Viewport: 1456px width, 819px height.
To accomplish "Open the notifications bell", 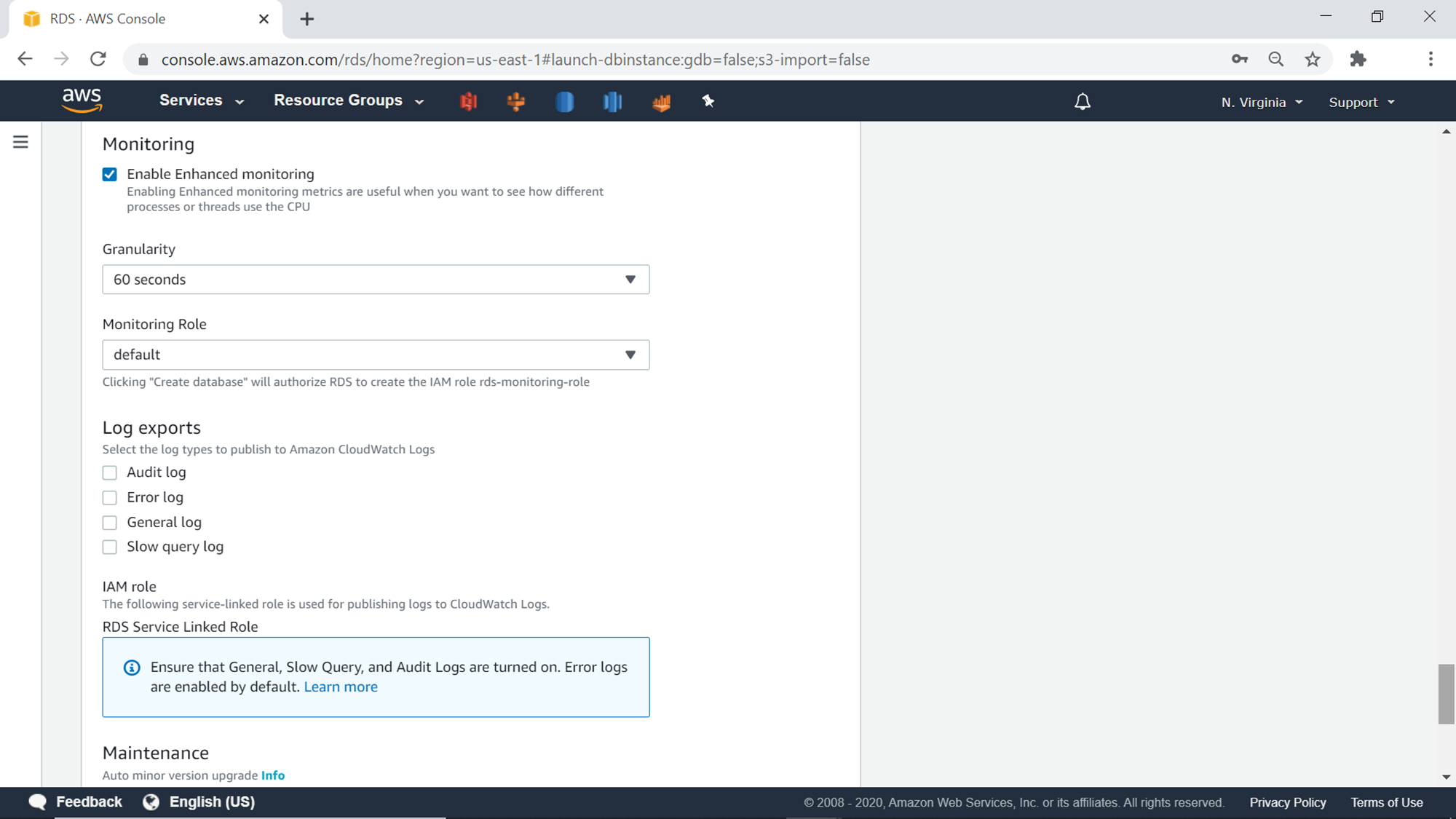I will pos(1082,102).
